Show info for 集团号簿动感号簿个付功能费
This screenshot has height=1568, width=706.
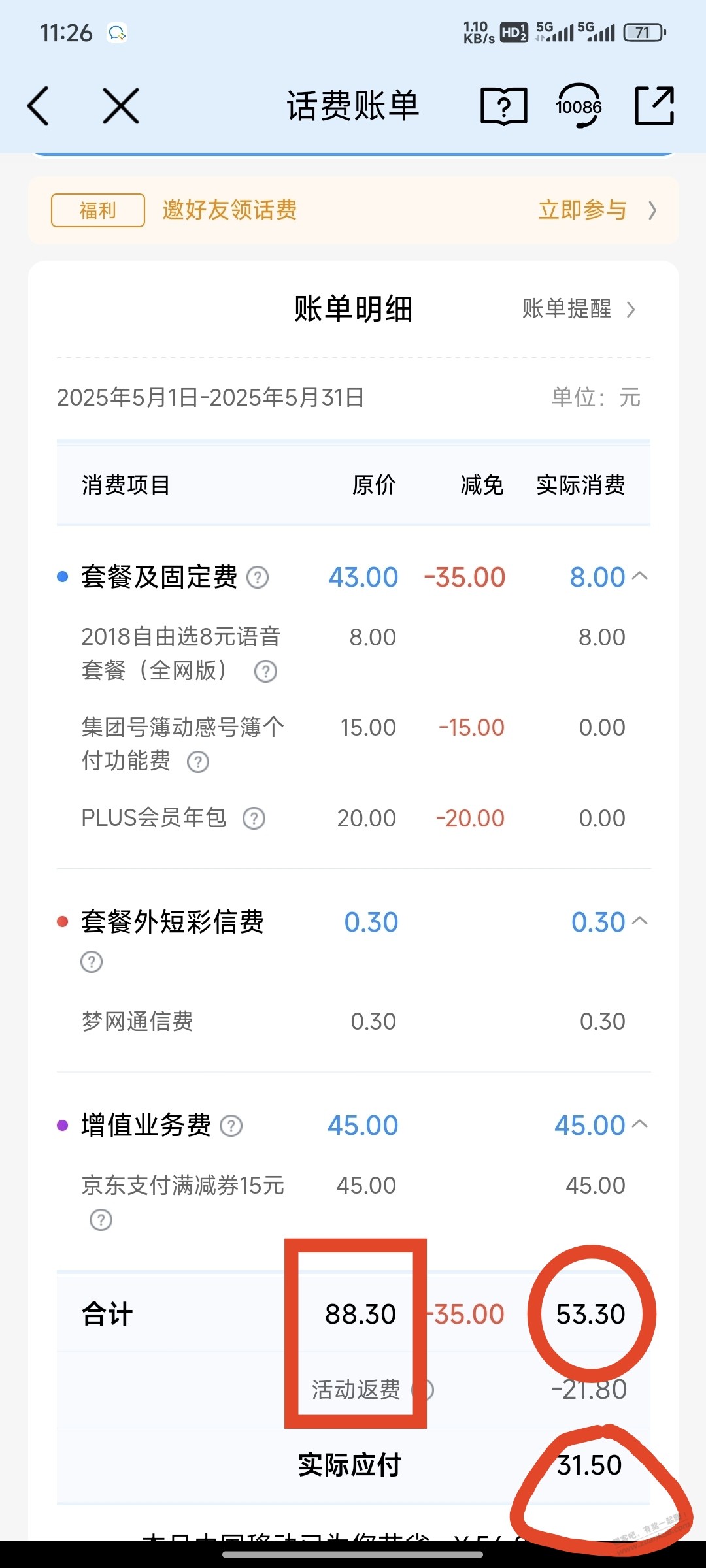click(x=198, y=762)
